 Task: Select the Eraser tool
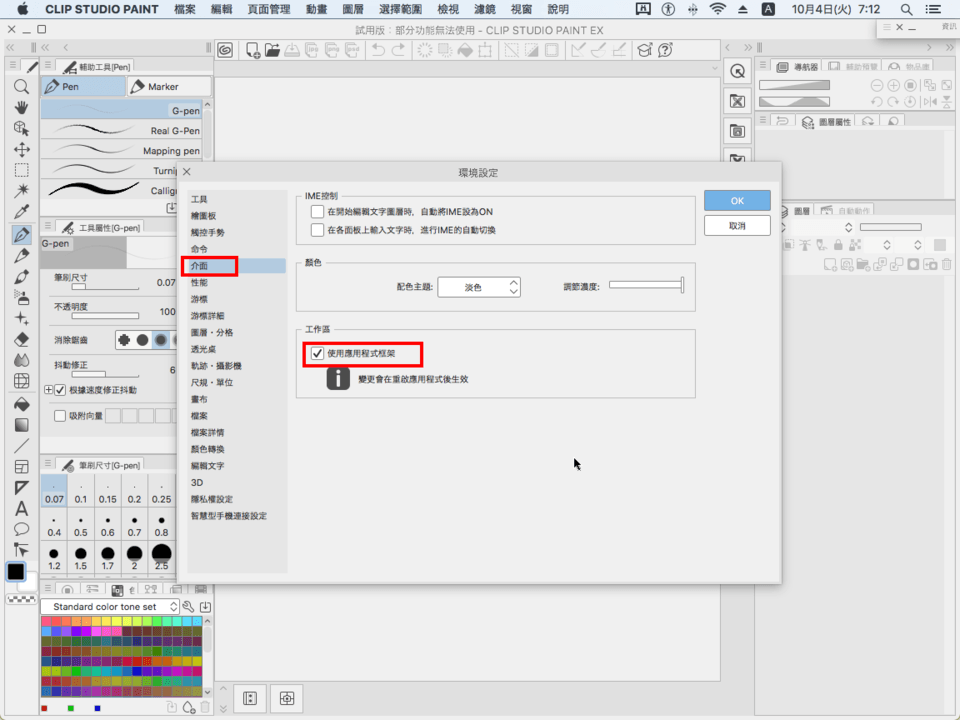pyautogui.click(x=21, y=339)
